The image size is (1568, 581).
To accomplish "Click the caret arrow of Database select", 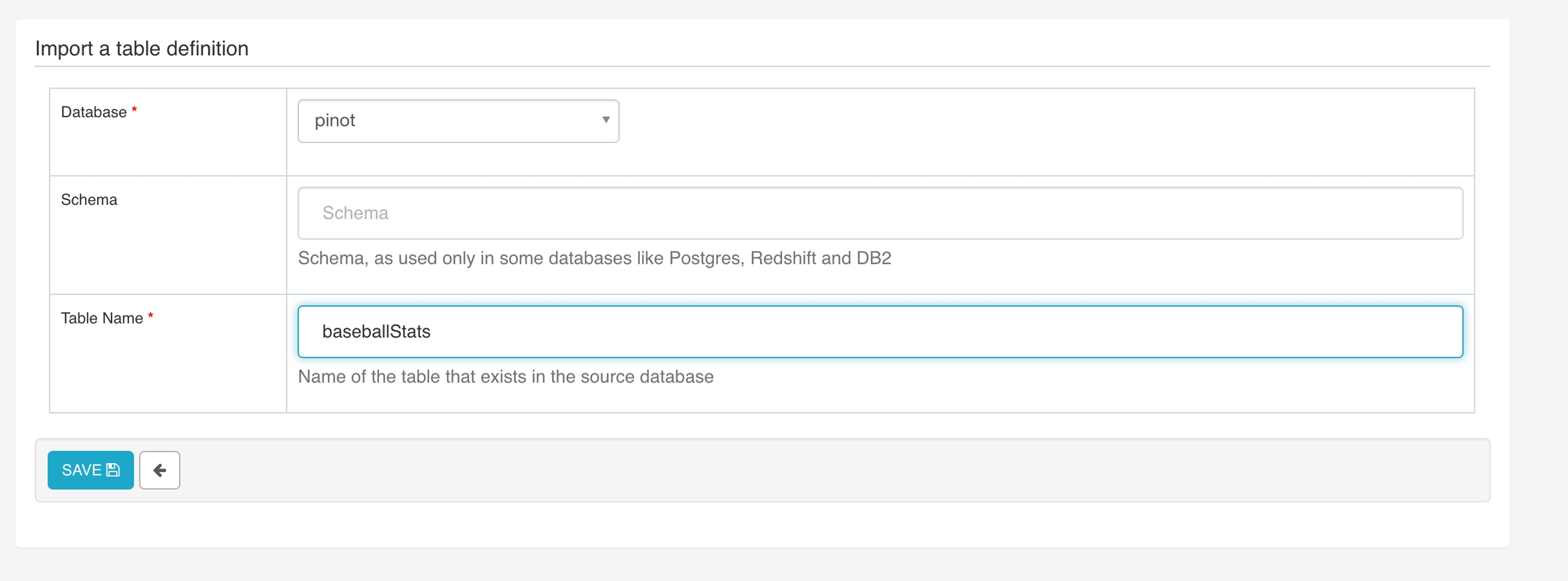I will pos(605,121).
